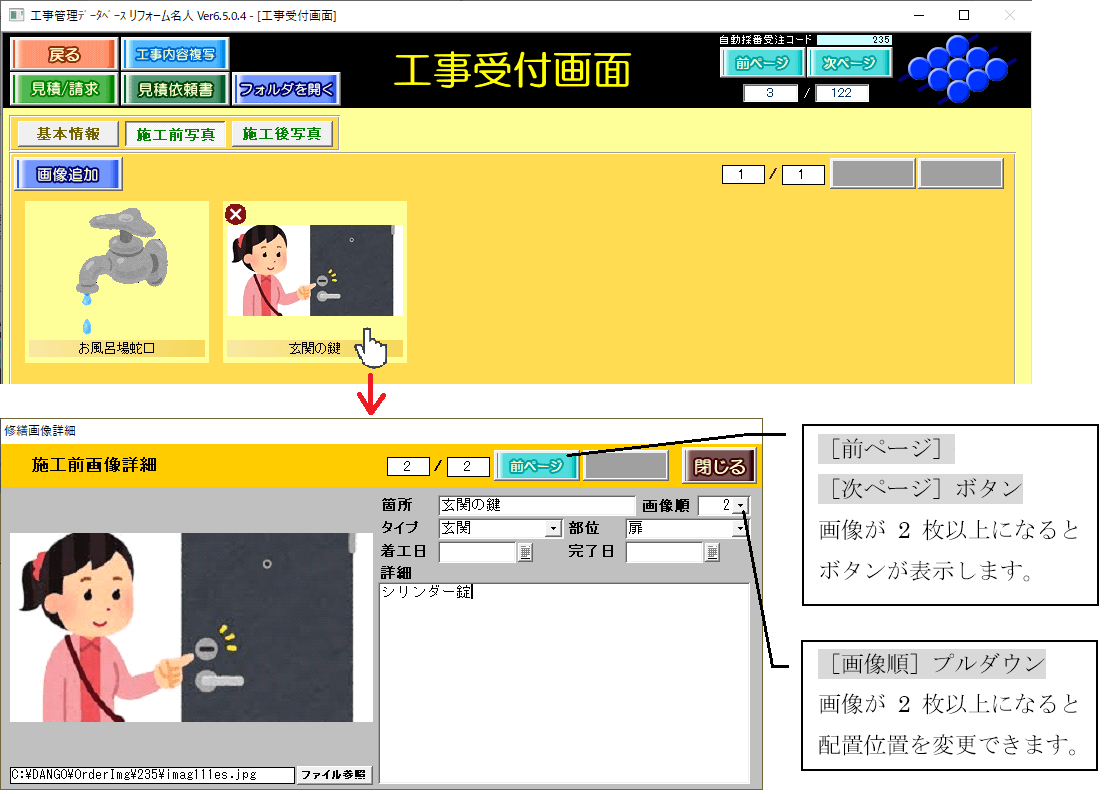Screen dimensions: 1104x794
Task: Click the フォルダを開く button
Action: (287, 89)
